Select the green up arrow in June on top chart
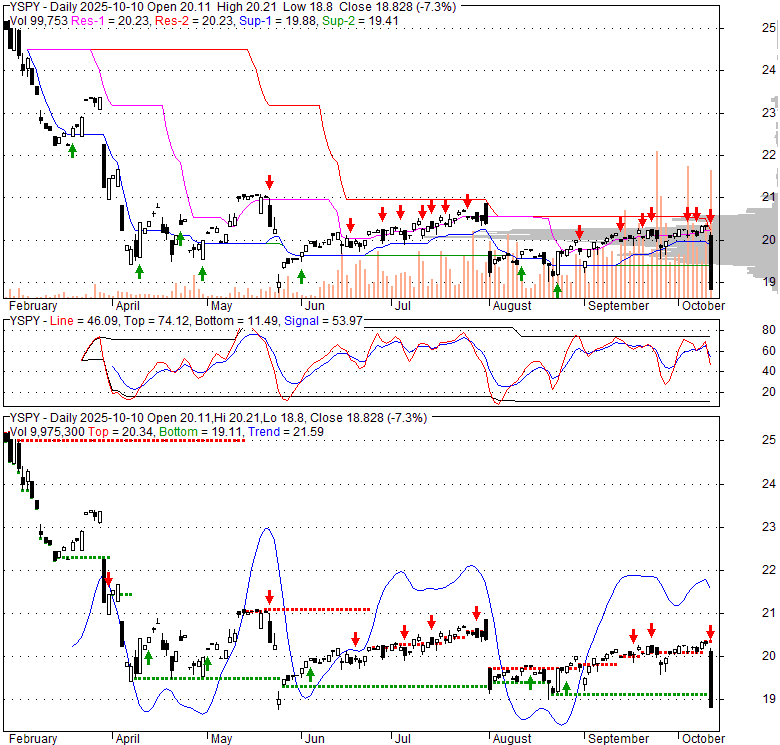The image size is (780, 745). point(301,276)
